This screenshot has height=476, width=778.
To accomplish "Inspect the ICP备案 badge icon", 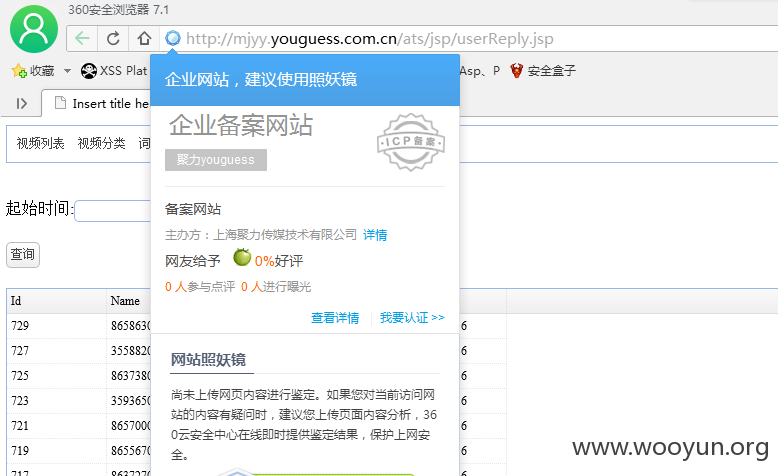I will click(x=411, y=142).
